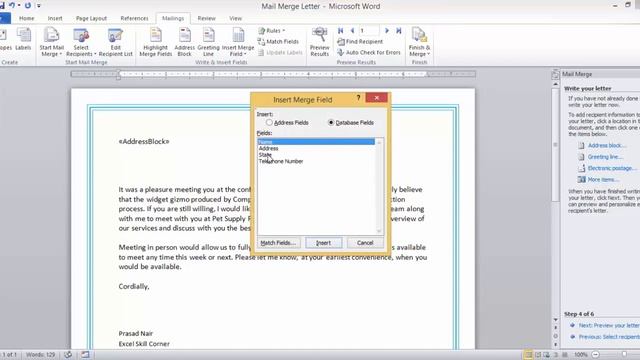Image resolution: width=640 pixels, height=360 pixels.
Task: Click Words: 129 in status bar
Action: 40,355
